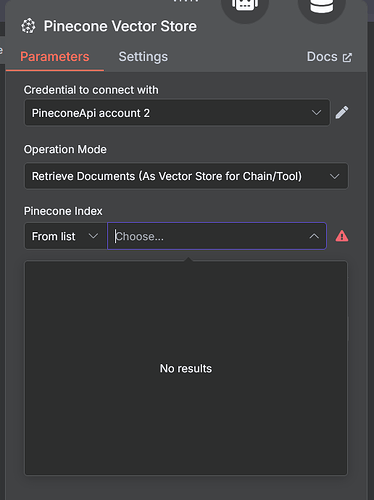Screen dimensions: 374x500
Task: Open the Operation Mode dropdown
Action: pos(186,176)
